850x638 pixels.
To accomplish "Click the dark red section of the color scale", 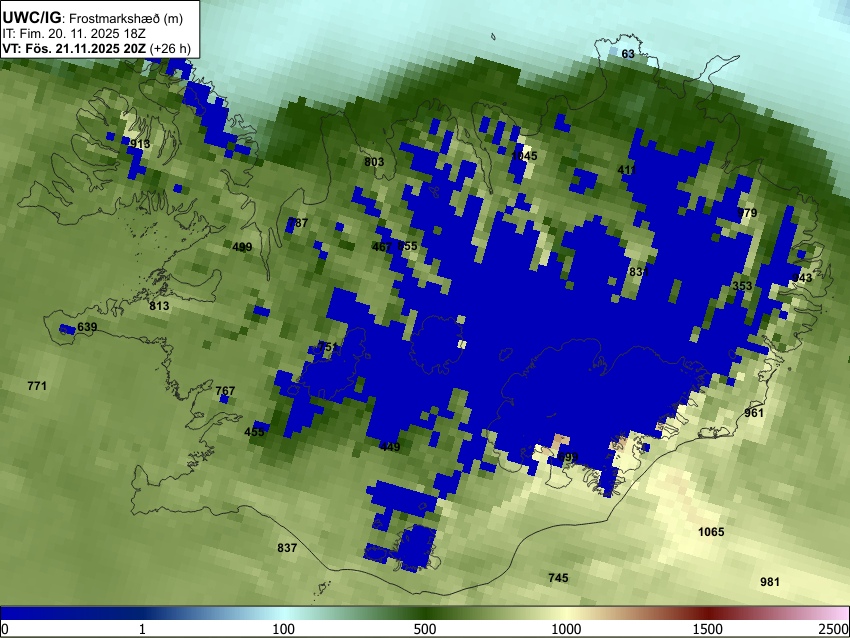I will pos(708,614).
